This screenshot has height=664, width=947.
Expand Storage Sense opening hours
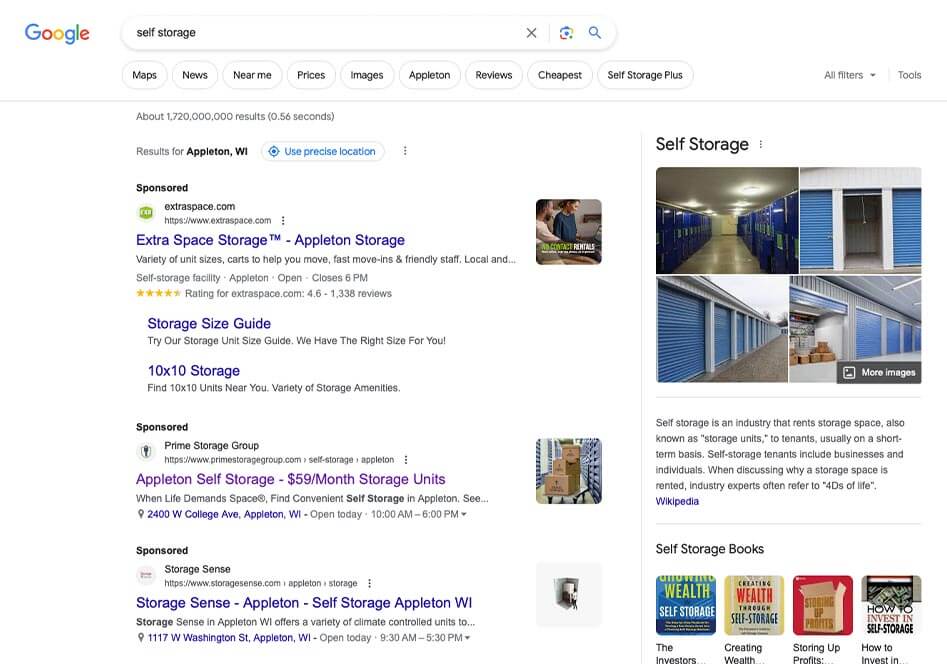click(x=467, y=638)
